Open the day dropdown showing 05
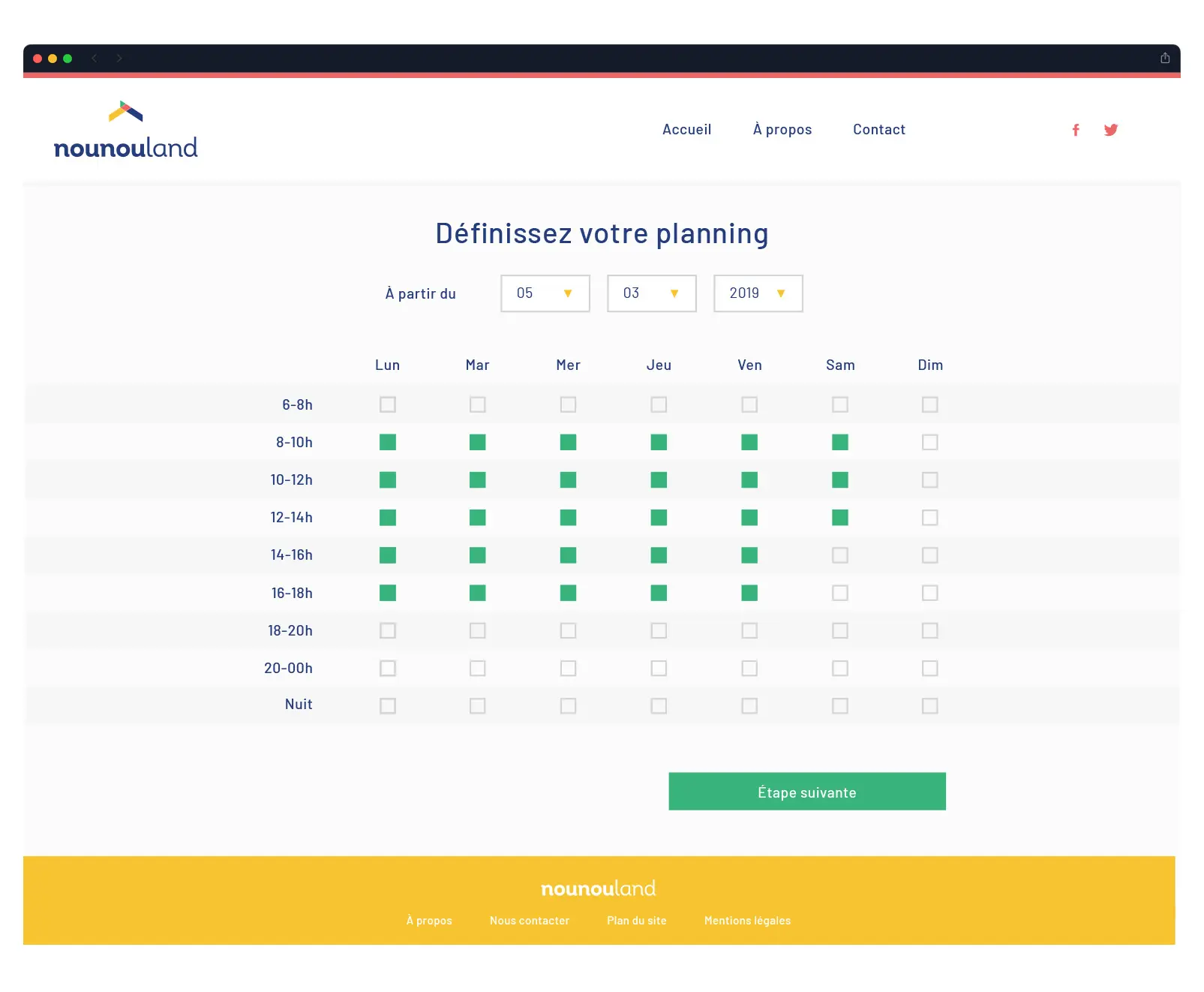 [x=545, y=293]
